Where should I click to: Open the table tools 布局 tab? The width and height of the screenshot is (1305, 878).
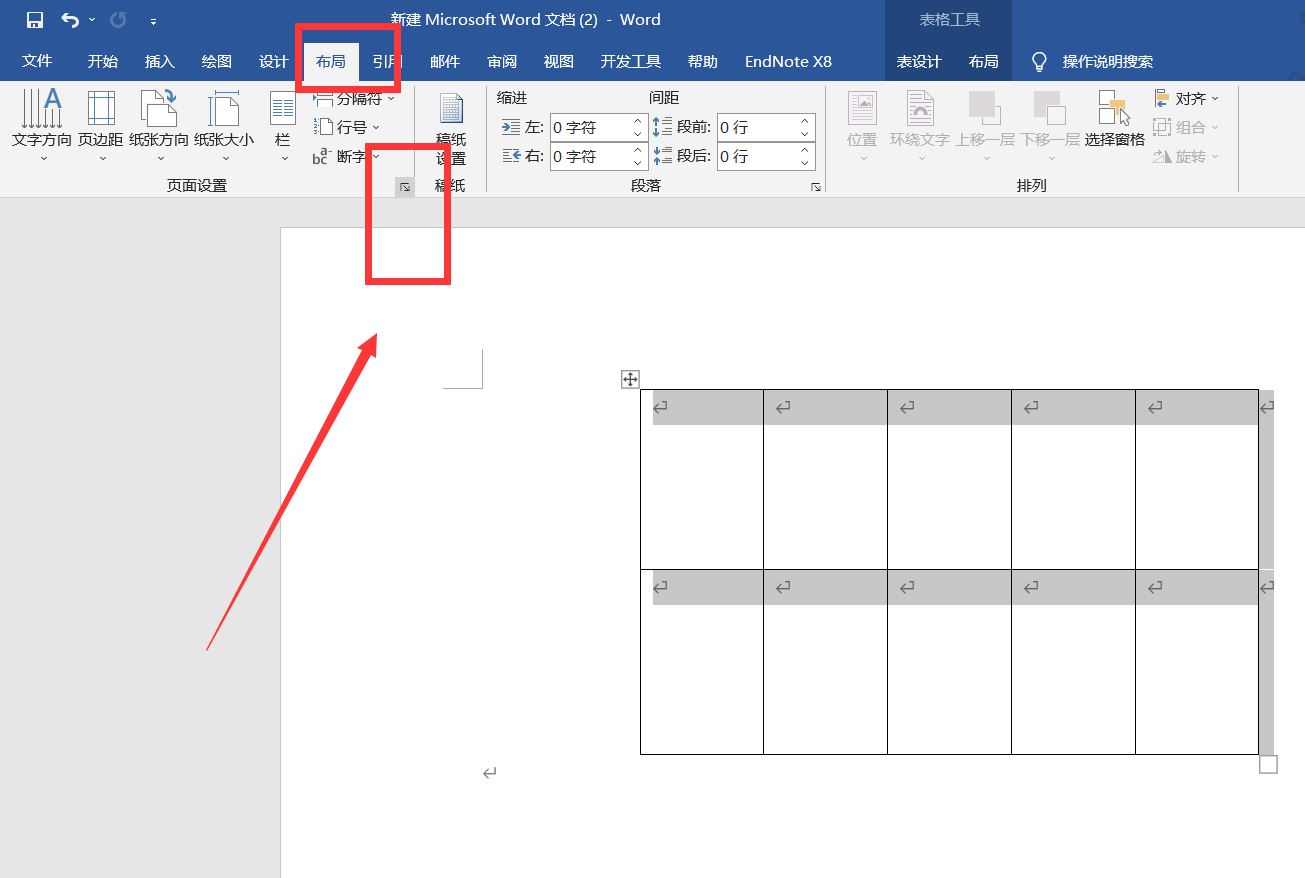984,61
